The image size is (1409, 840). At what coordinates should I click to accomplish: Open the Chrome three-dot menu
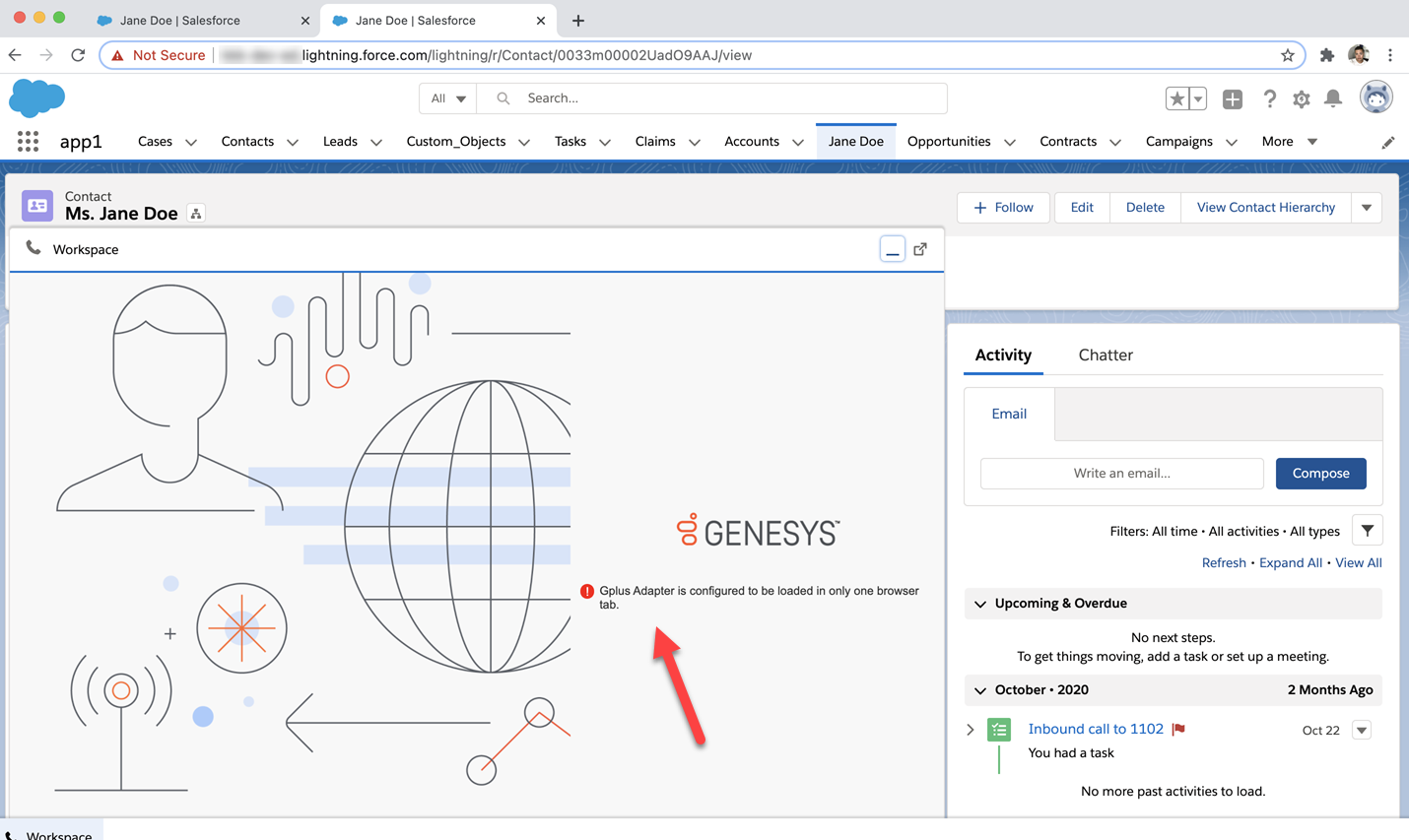[x=1390, y=55]
